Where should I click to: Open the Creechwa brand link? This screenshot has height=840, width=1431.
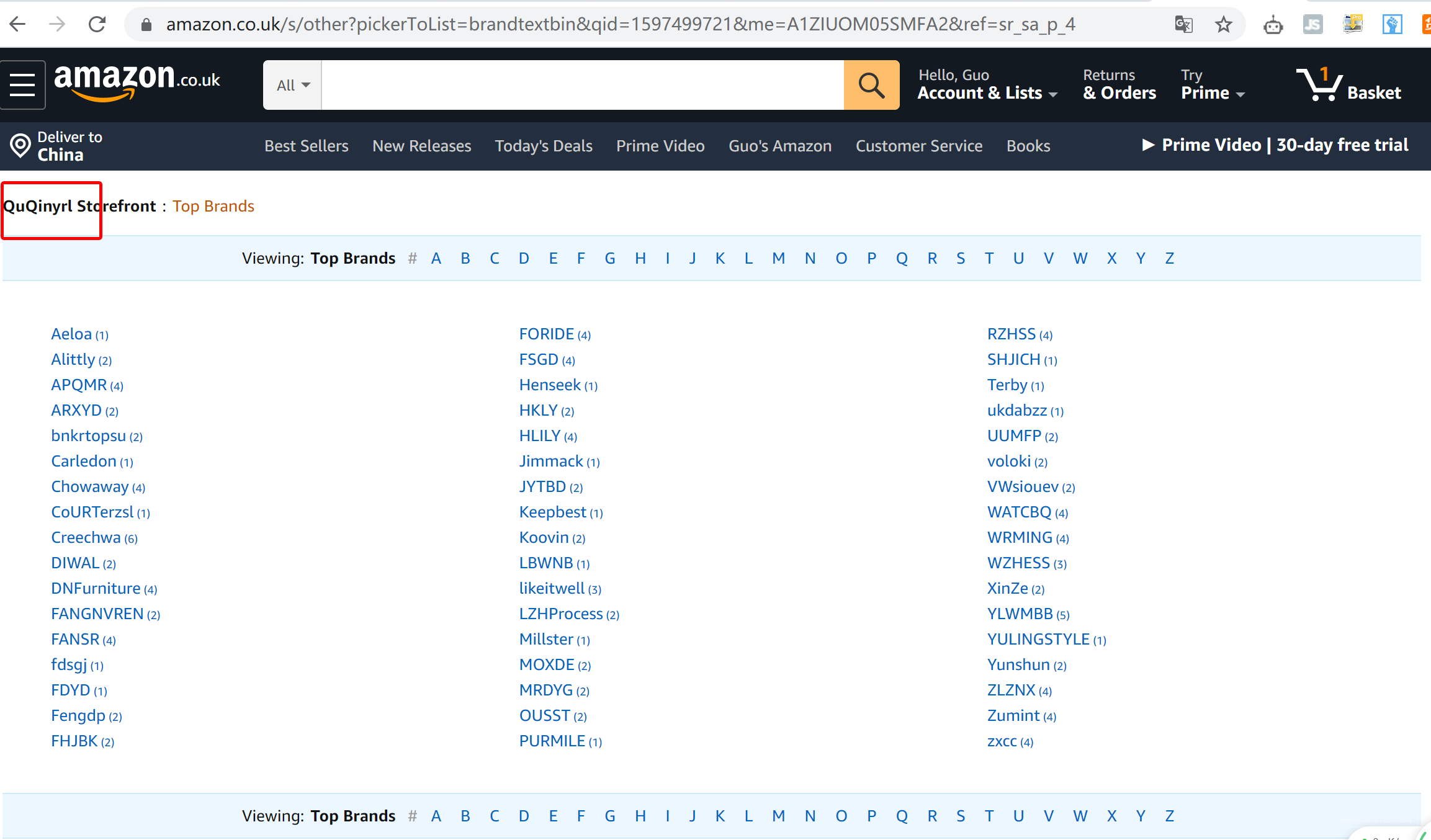pyautogui.click(x=86, y=537)
